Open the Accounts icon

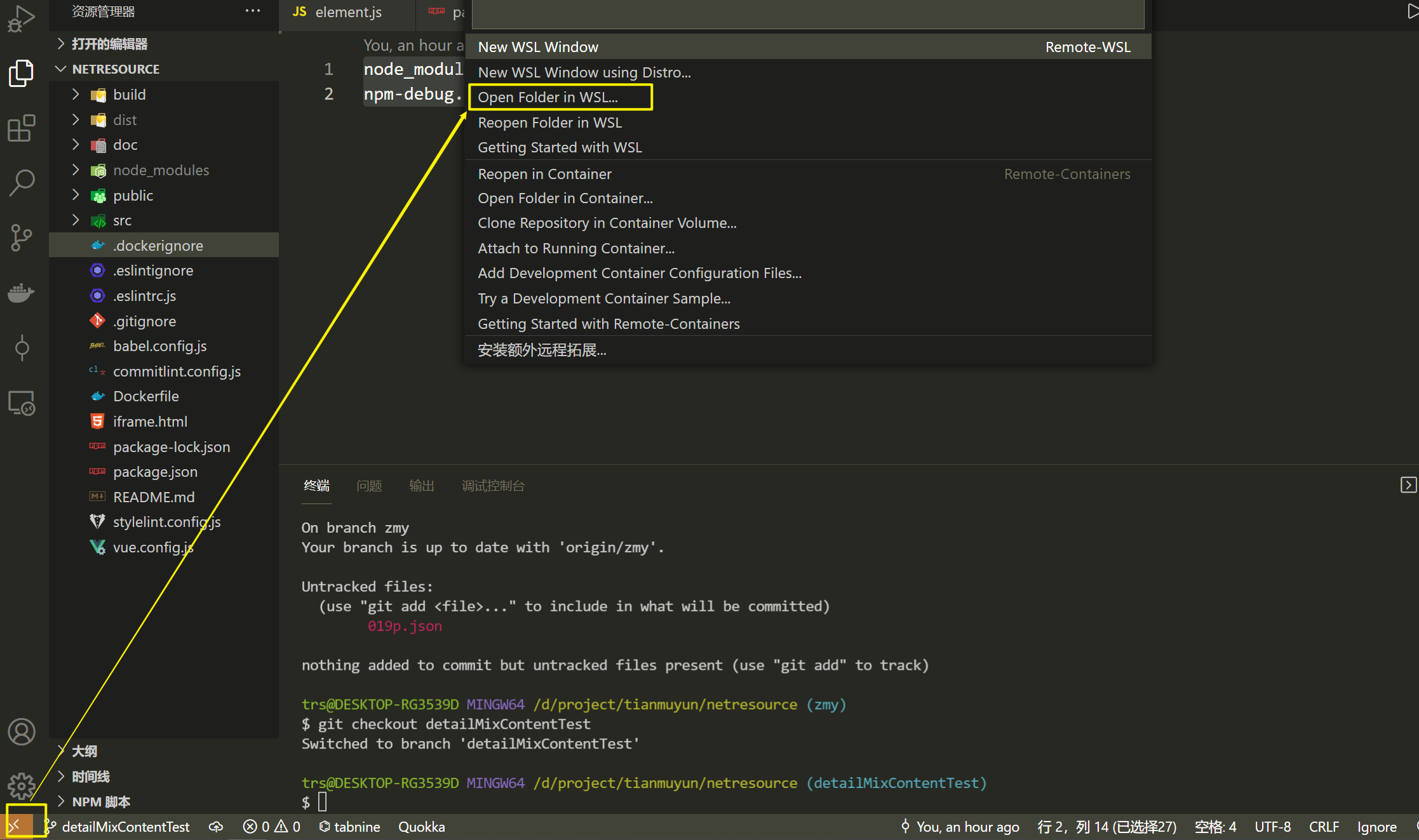click(x=22, y=731)
